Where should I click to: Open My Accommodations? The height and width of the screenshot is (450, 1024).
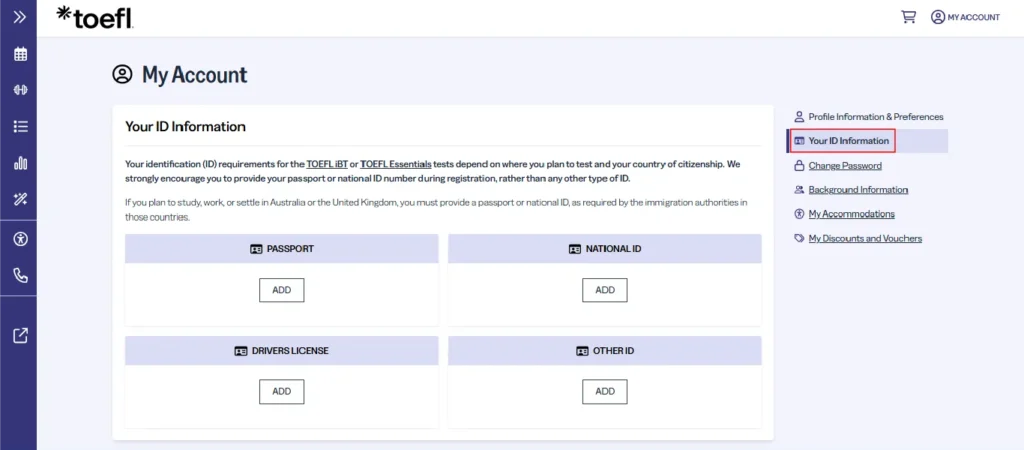(850, 214)
